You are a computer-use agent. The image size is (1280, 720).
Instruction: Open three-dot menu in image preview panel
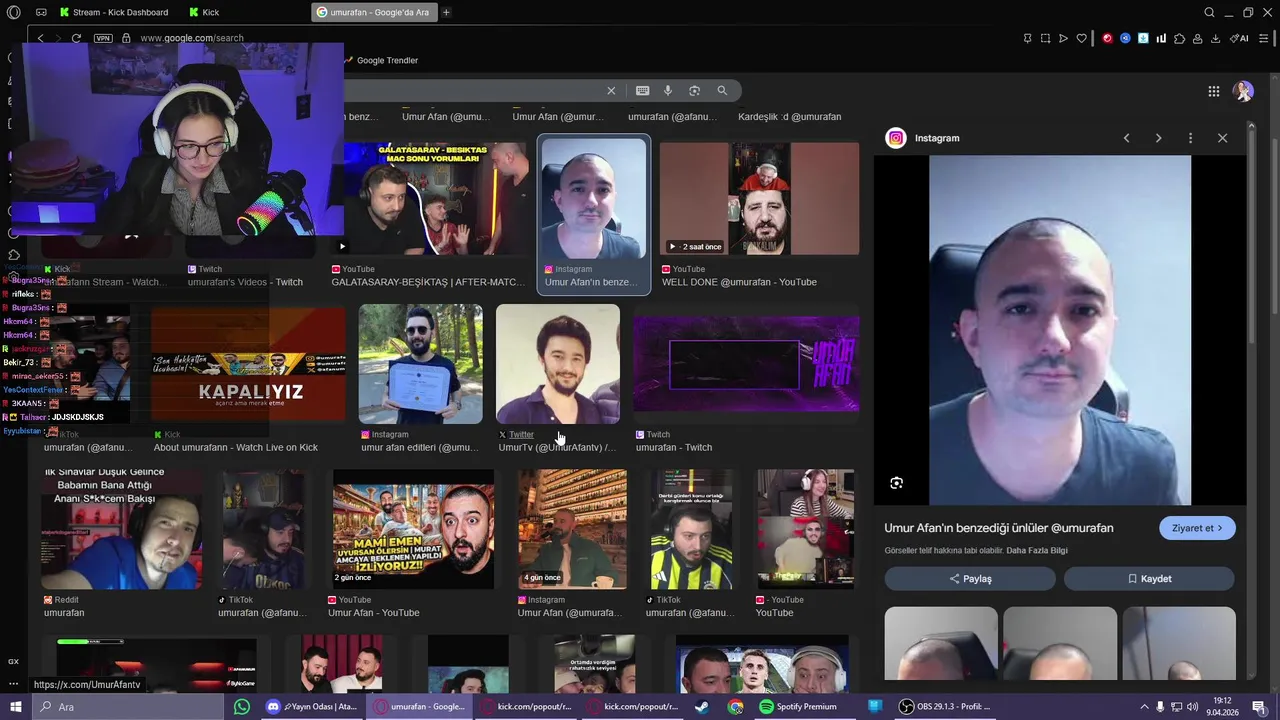(x=1190, y=138)
